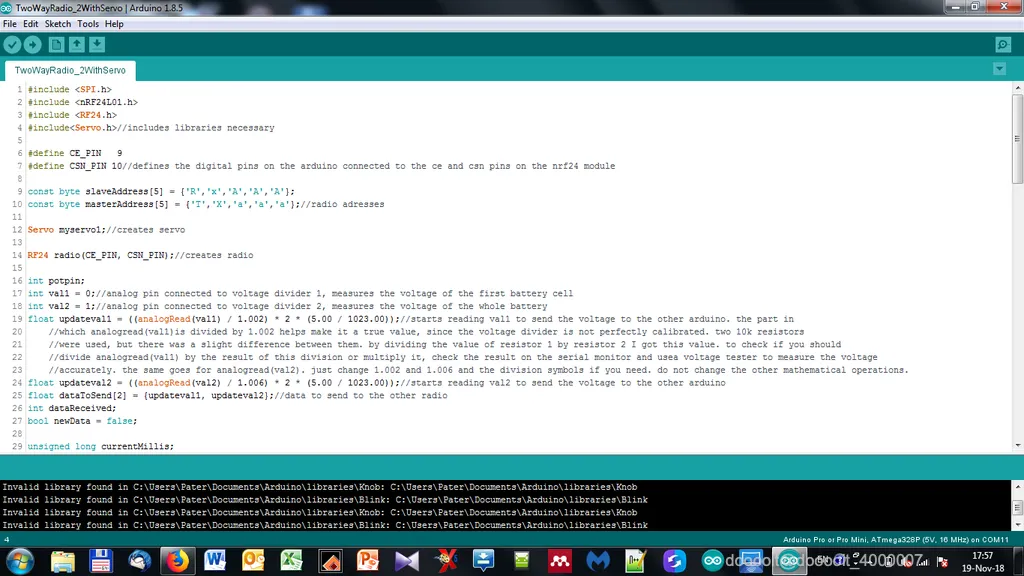Image resolution: width=1024 pixels, height=576 pixels.
Task: Open the Tools menu
Action: (88, 24)
